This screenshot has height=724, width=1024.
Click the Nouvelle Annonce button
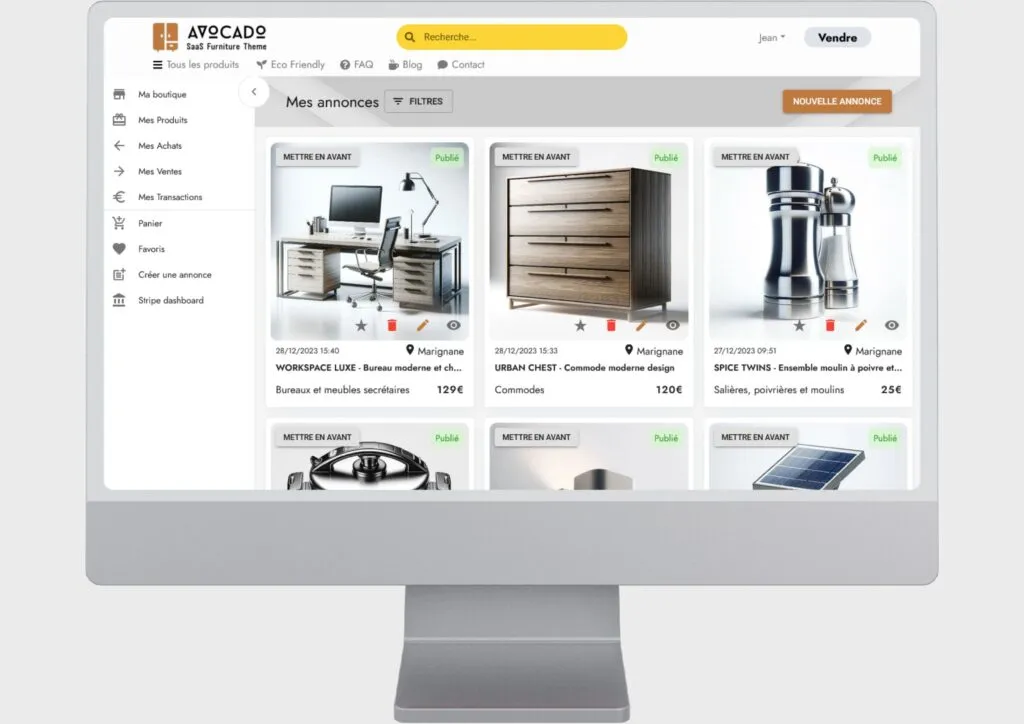coord(836,102)
